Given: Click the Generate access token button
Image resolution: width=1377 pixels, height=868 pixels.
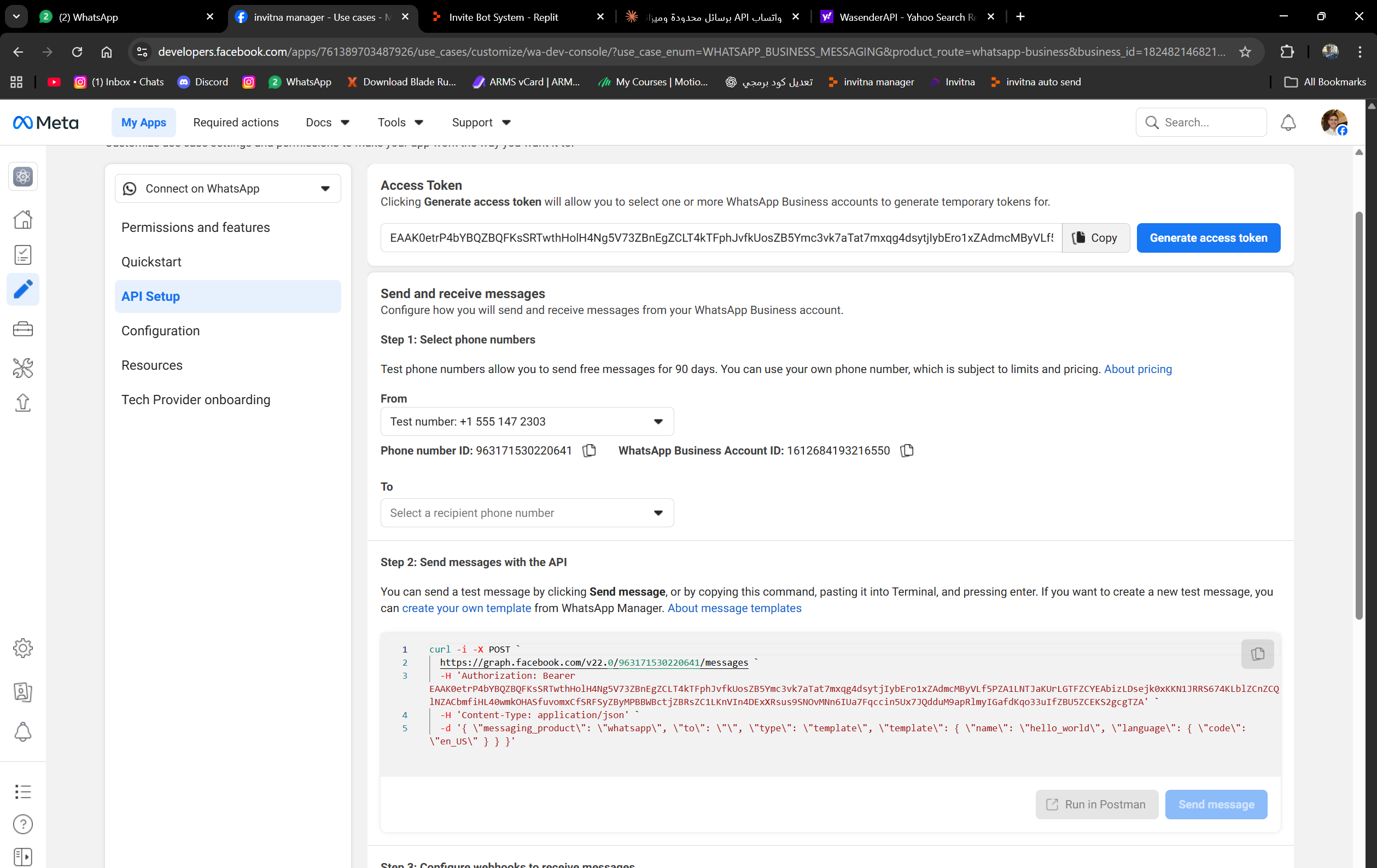Looking at the screenshot, I should pos(1207,238).
